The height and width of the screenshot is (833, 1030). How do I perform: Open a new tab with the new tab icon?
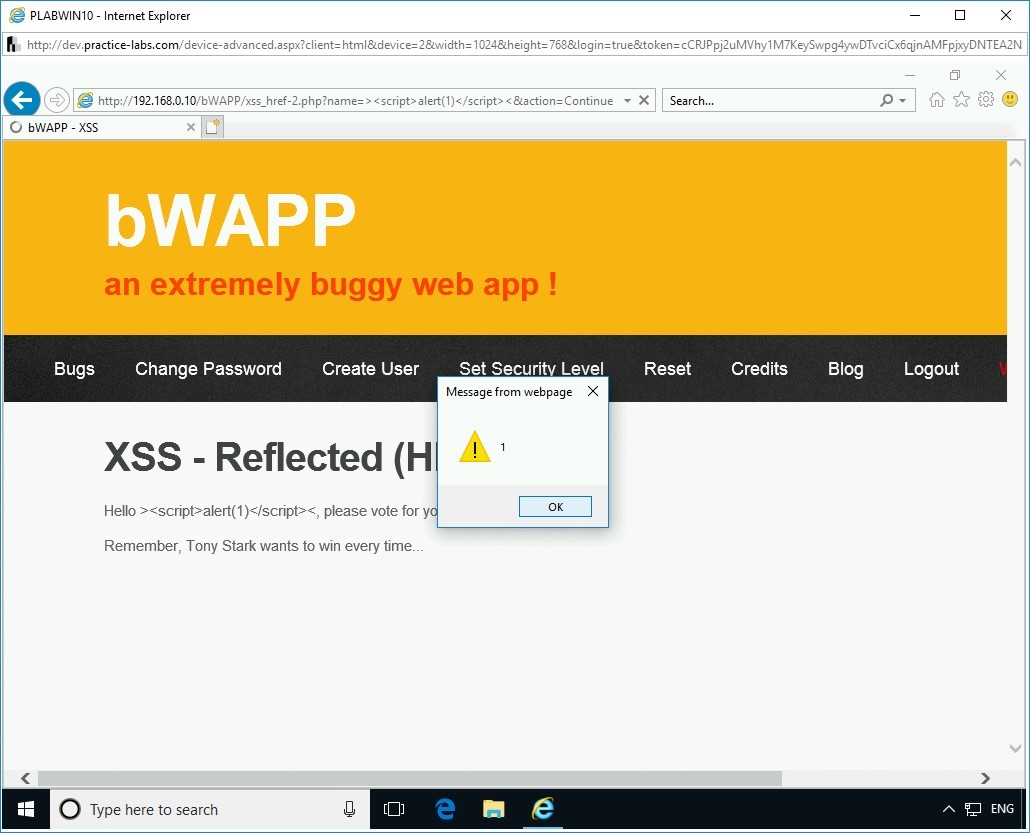tap(212, 126)
